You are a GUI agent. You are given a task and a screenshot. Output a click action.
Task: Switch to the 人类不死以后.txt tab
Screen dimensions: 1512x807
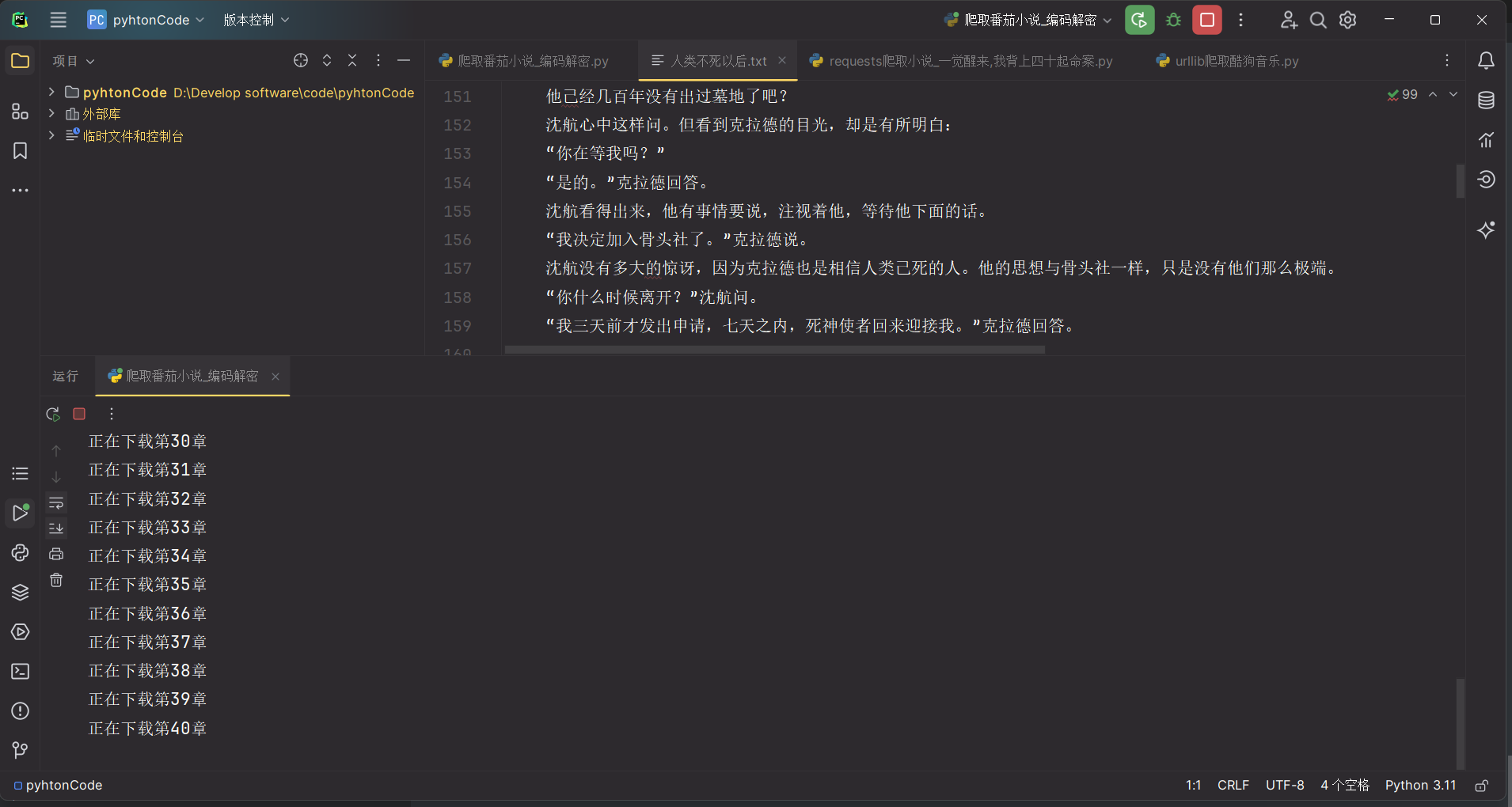pos(716,60)
